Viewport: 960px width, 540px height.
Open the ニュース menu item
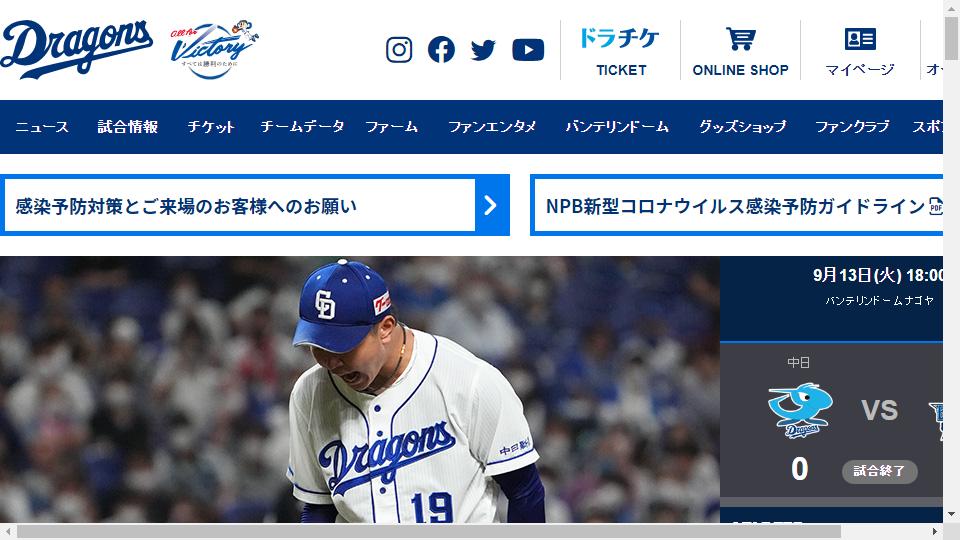click(x=42, y=127)
